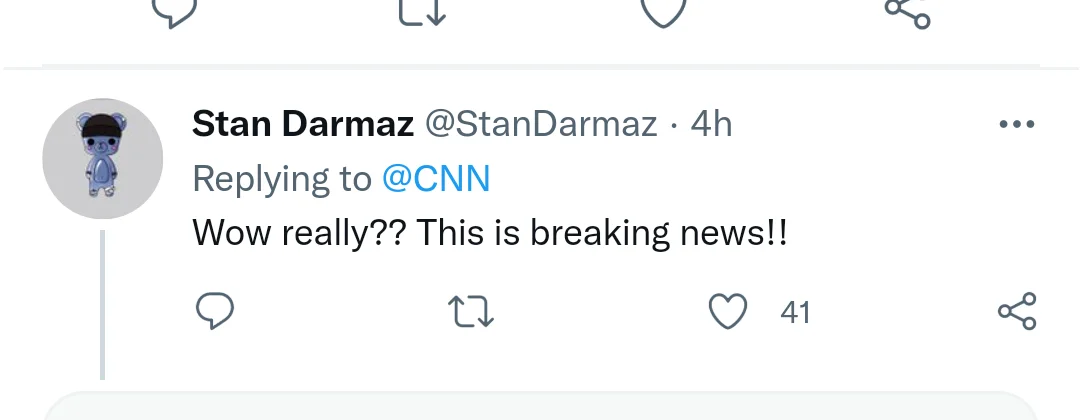Click heart icon on the tweet above
The height and width of the screenshot is (420, 1080).
(x=661, y=10)
